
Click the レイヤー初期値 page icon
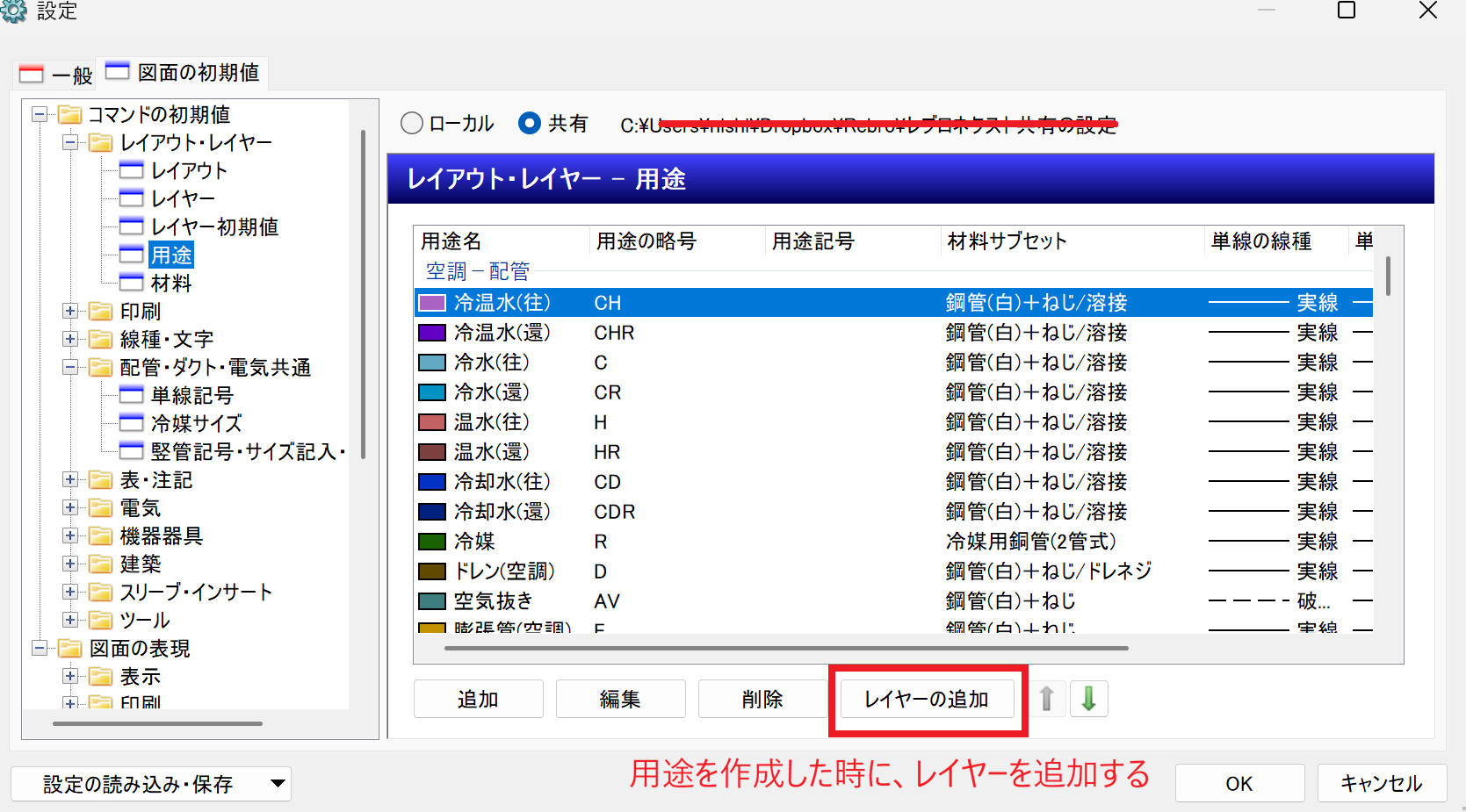131,226
